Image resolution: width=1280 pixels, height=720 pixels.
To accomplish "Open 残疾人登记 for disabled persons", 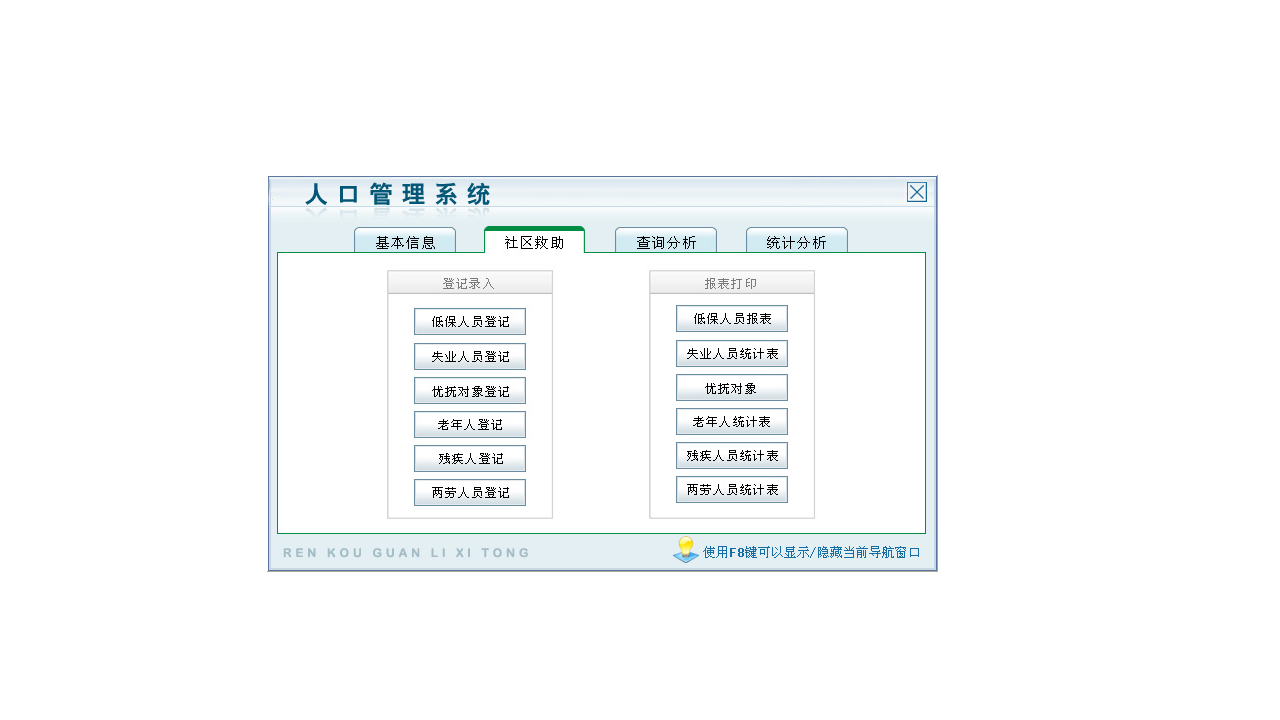I will (x=470, y=458).
